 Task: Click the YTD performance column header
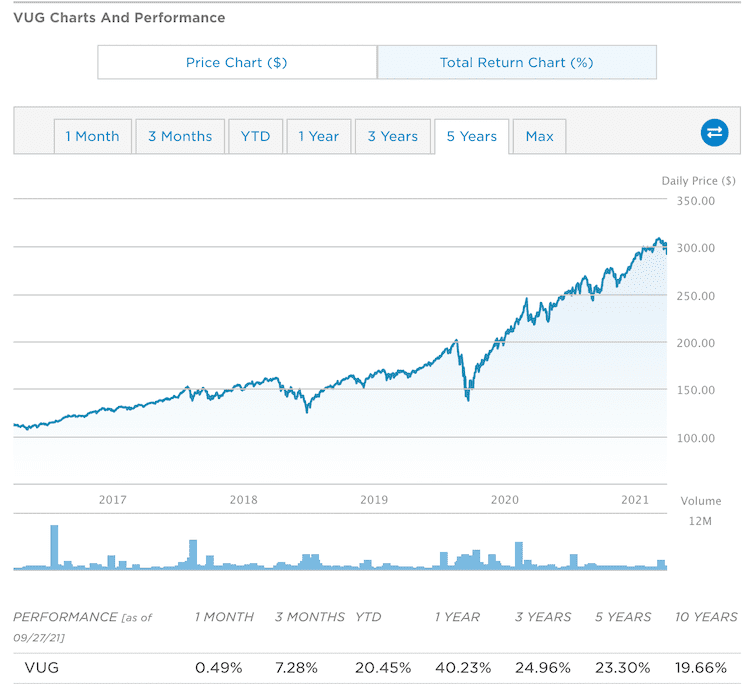(368, 617)
